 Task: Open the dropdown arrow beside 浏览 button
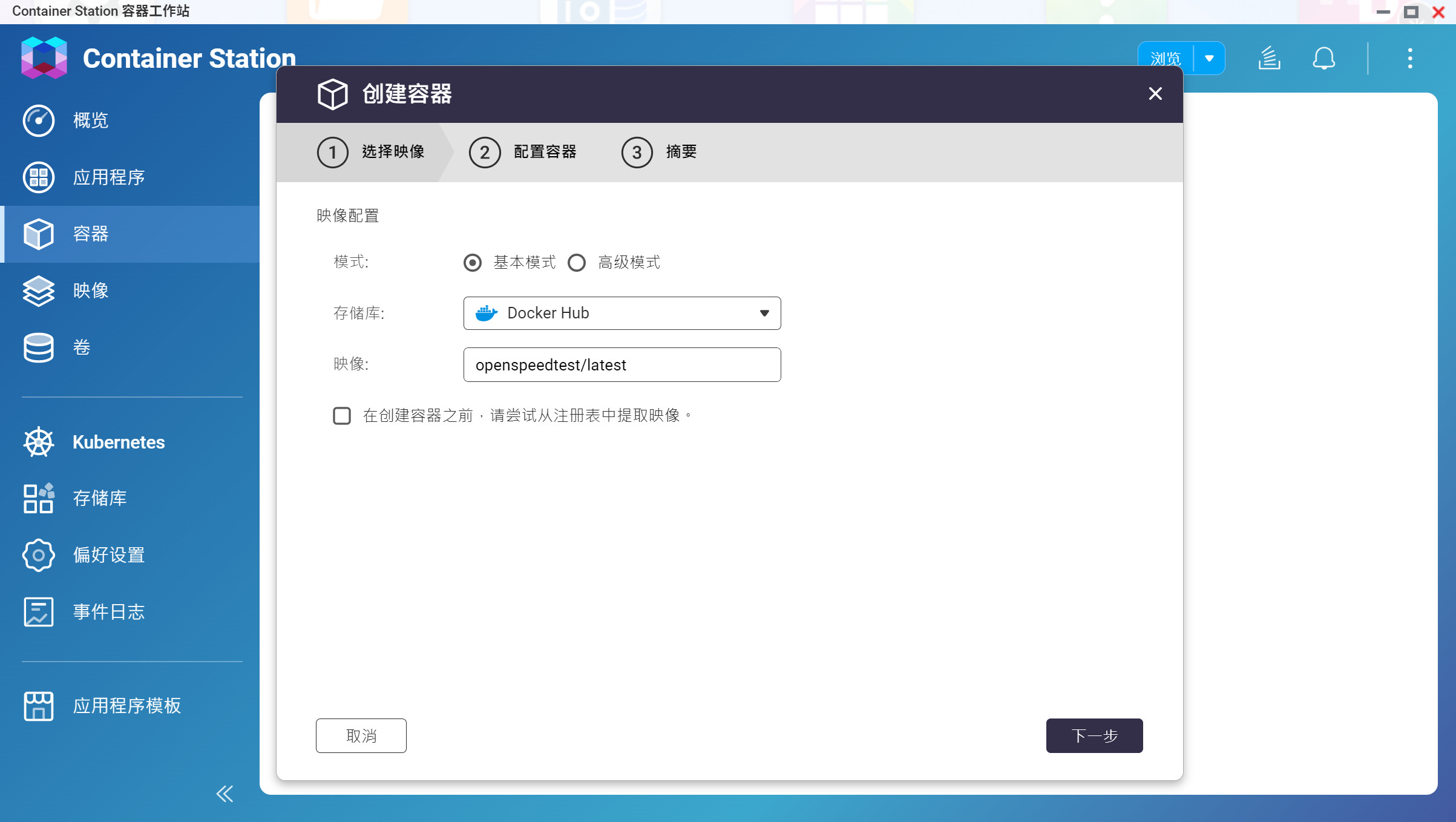(1209, 59)
